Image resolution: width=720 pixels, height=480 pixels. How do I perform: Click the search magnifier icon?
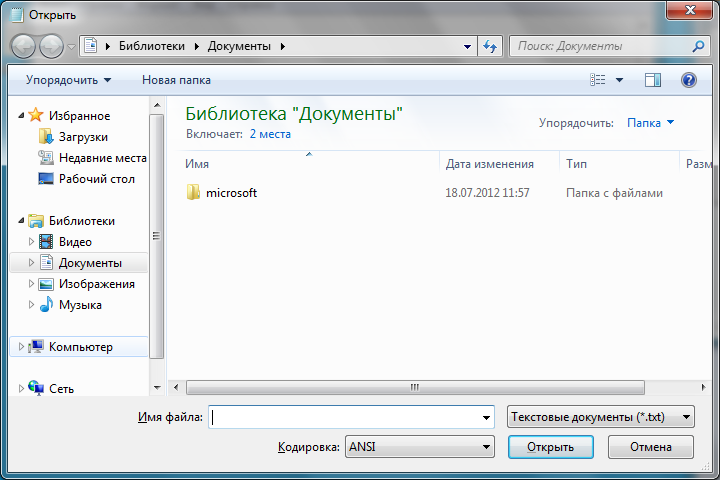click(698, 46)
